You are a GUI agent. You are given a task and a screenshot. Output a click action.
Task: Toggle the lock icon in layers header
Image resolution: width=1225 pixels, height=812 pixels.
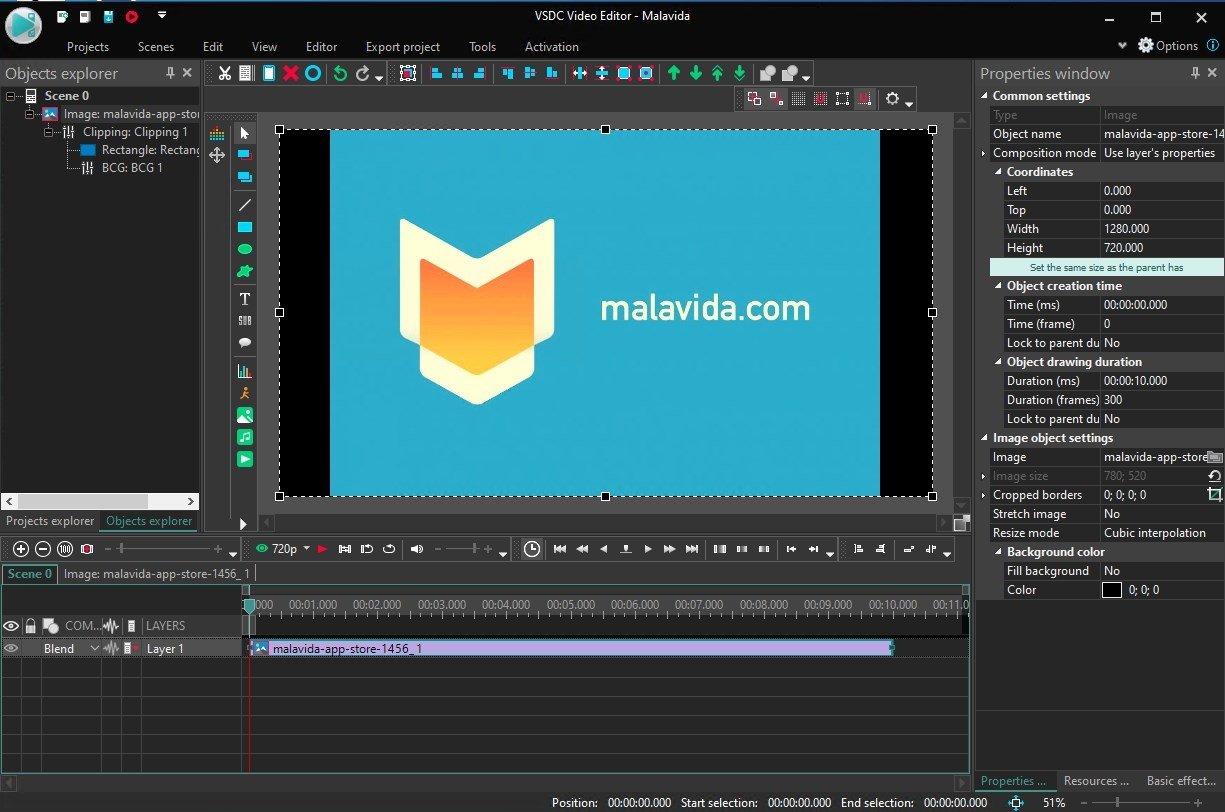[x=31, y=626]
